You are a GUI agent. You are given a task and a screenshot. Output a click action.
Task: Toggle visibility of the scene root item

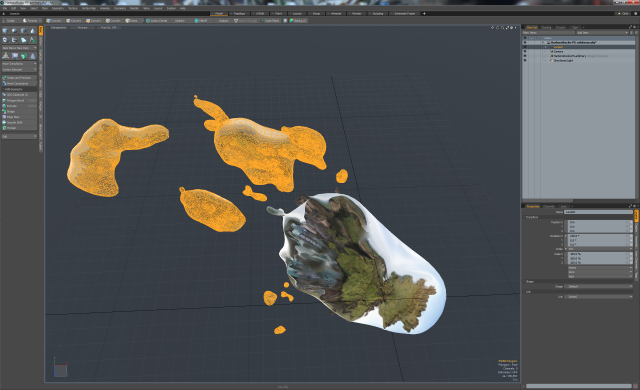525,42
